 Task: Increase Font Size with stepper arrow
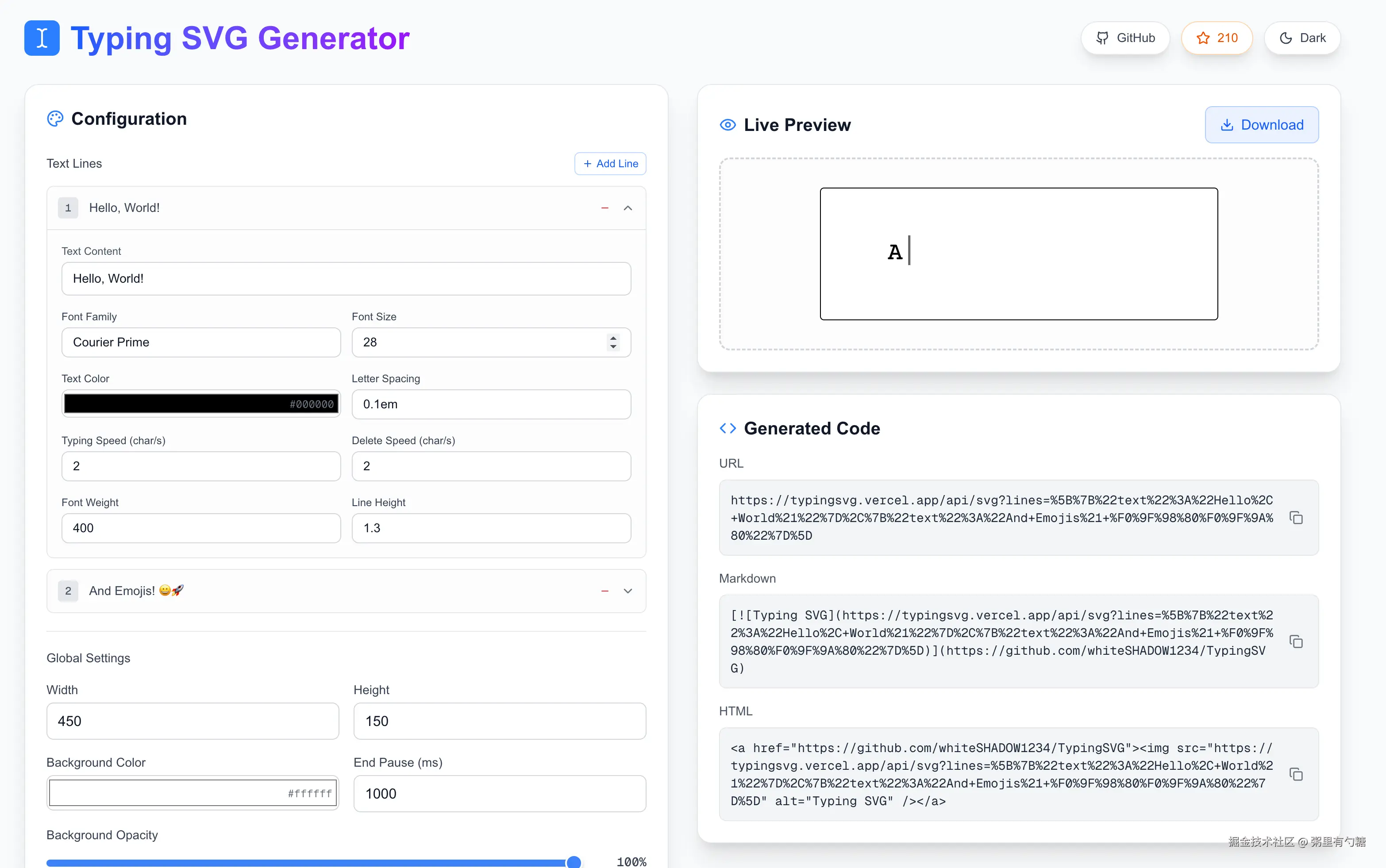613,338
